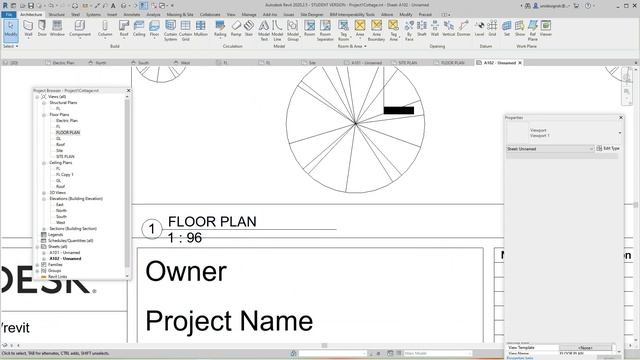Click the View Template None button
This screenshot has height=360, width=640.
(x=585, y=348)
